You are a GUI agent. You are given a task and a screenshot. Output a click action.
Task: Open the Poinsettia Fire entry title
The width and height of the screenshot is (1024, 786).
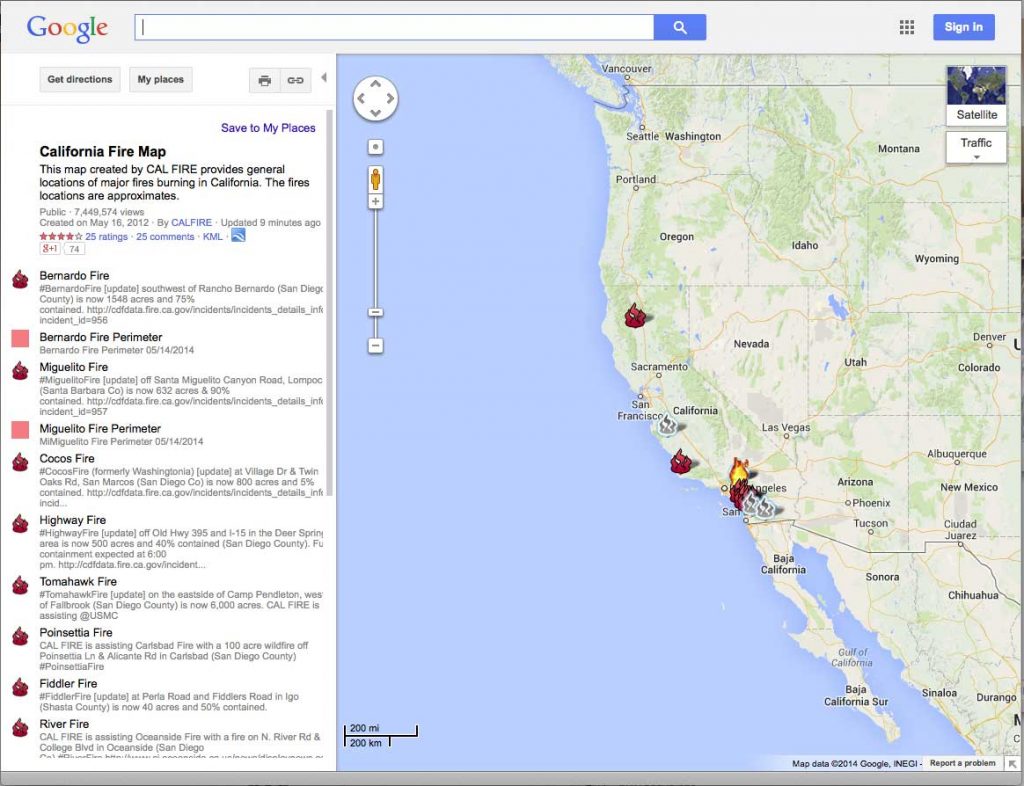[76, 632]
